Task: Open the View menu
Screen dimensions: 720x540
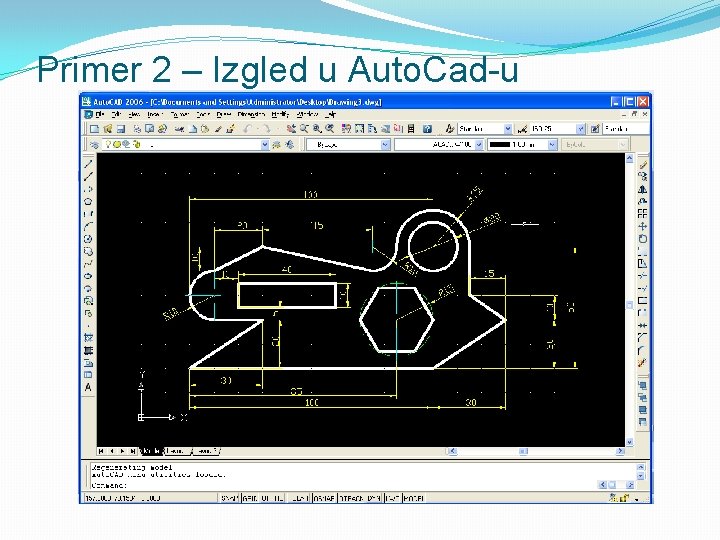Action: [134, 114]
